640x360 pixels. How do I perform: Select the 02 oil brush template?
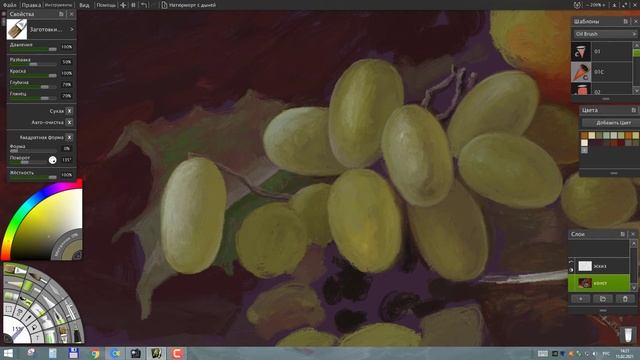click(601, 89)
